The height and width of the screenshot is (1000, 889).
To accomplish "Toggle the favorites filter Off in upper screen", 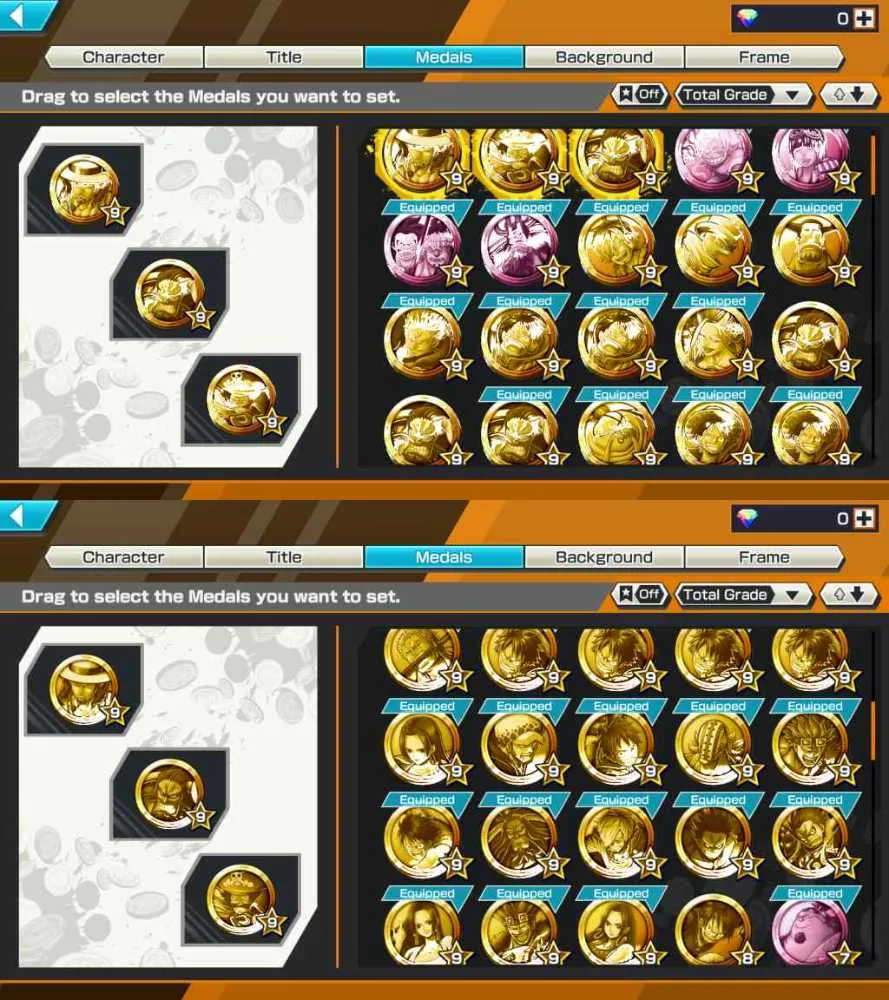I will coord(640,95).
